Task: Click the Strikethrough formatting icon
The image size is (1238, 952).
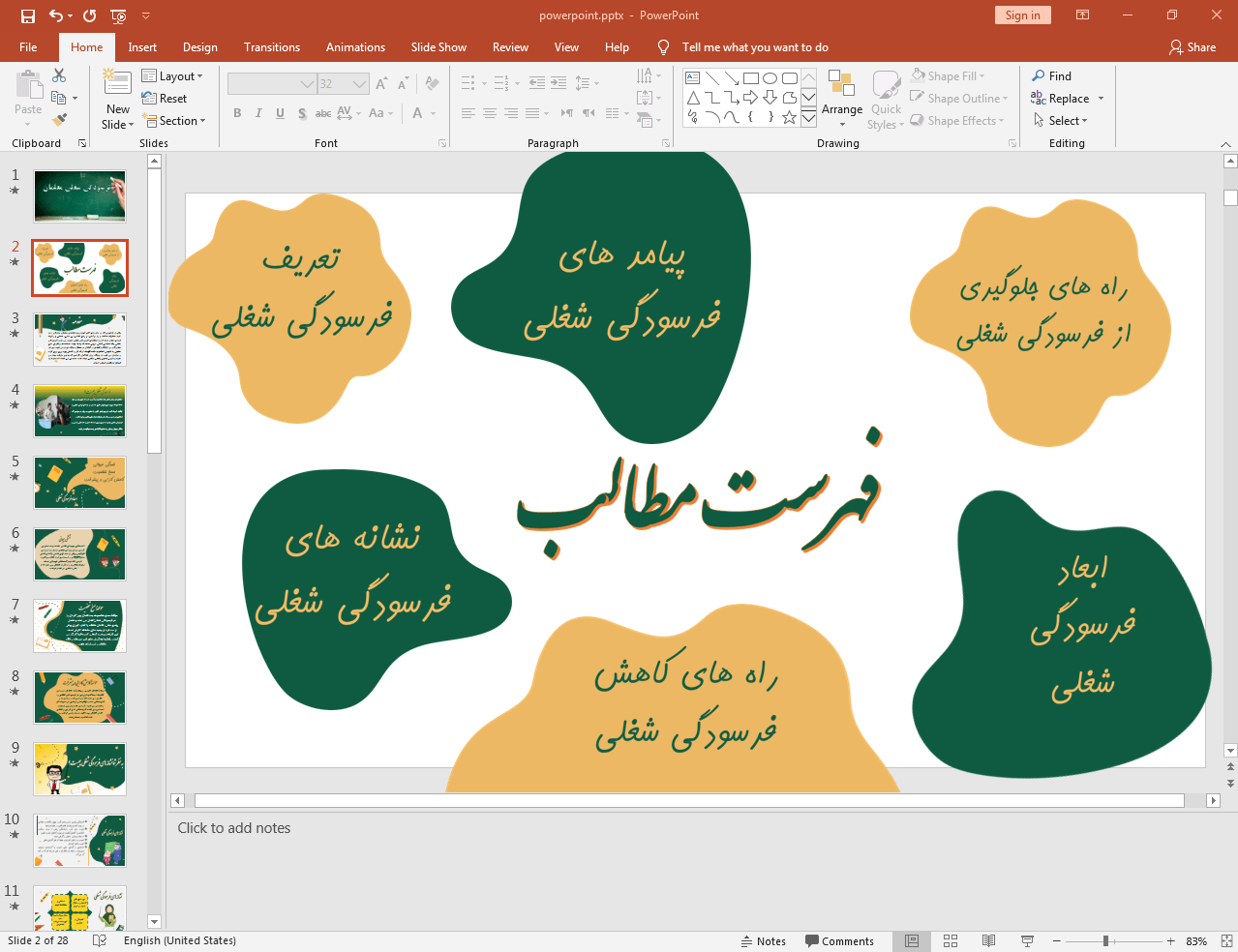Action: coord(322,113)
